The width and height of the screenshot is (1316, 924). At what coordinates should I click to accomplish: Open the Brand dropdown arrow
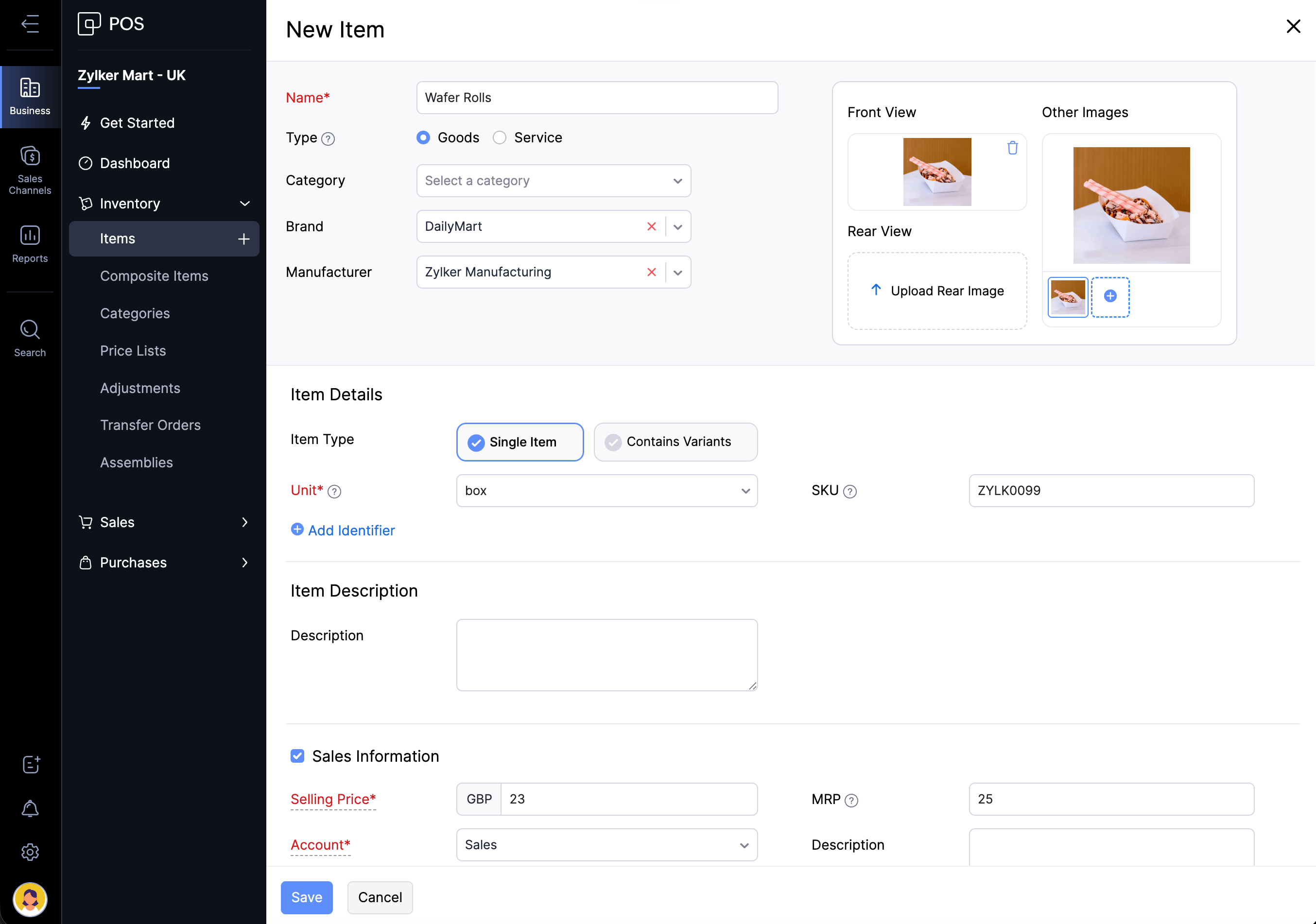point(678,227)
